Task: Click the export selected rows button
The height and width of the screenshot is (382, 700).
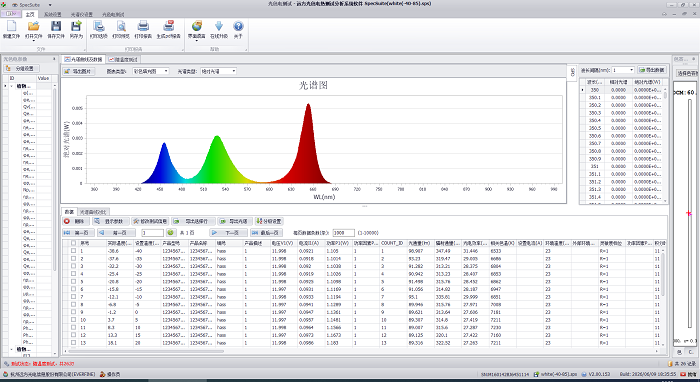Action: pyautogui.click(x=193, y=221)
